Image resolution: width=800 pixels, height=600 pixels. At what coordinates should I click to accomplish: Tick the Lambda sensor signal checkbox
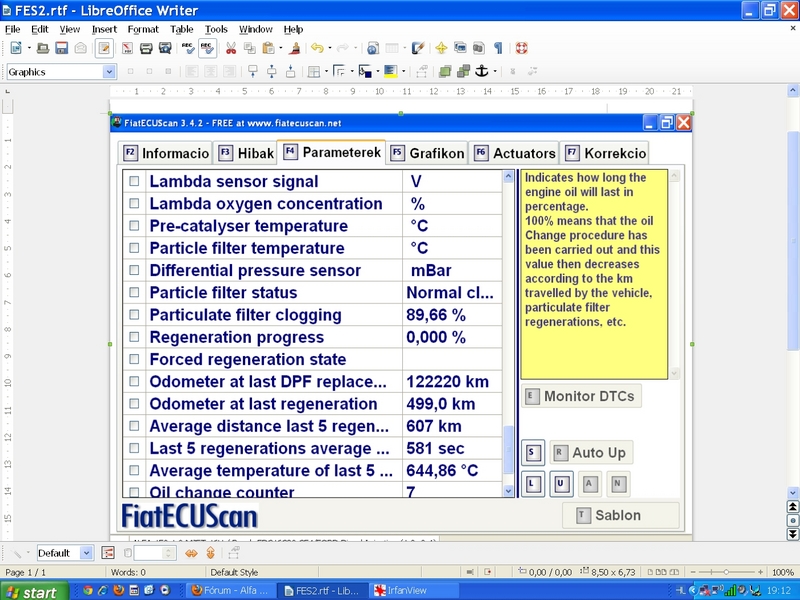pyautogui.click(x=134, y=181)
